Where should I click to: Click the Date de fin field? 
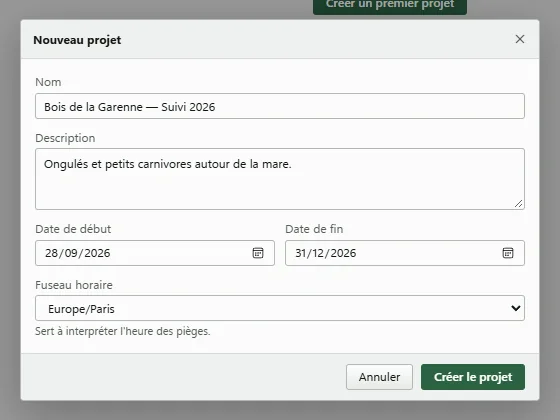[405, 253]
